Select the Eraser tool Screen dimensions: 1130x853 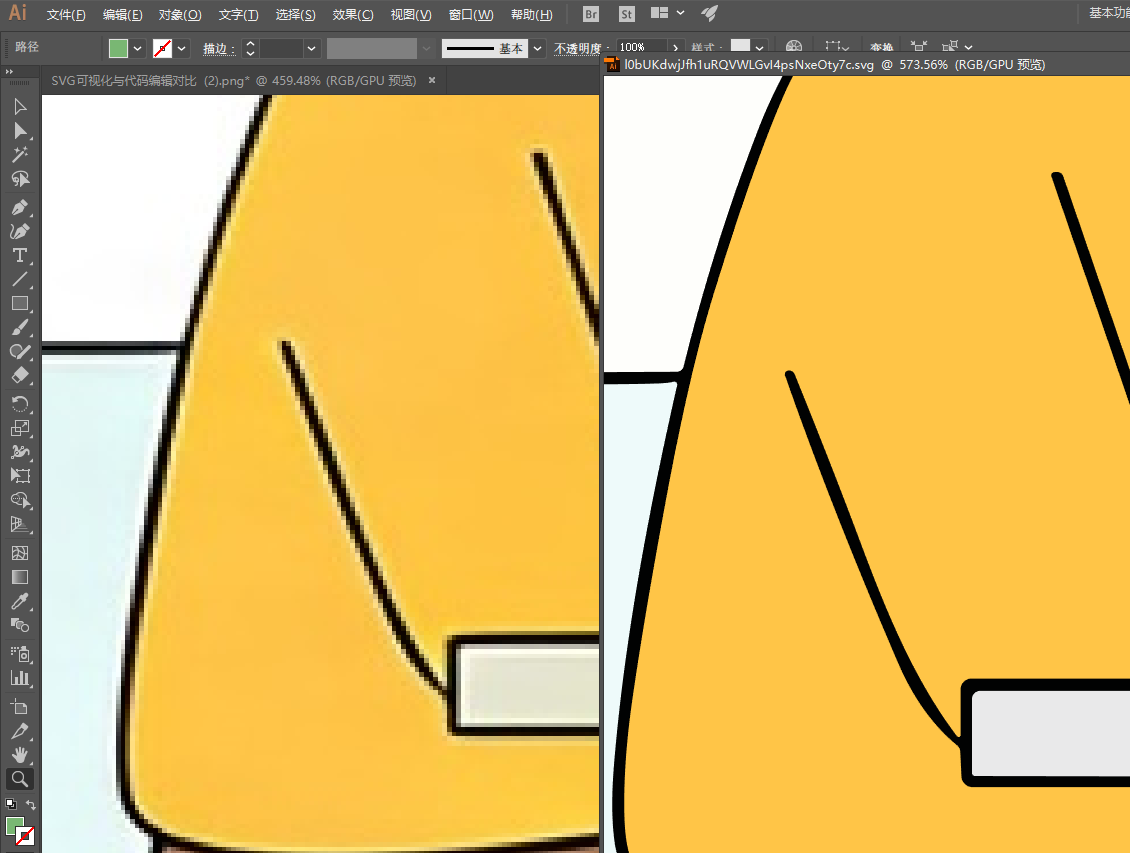[20, 375]
